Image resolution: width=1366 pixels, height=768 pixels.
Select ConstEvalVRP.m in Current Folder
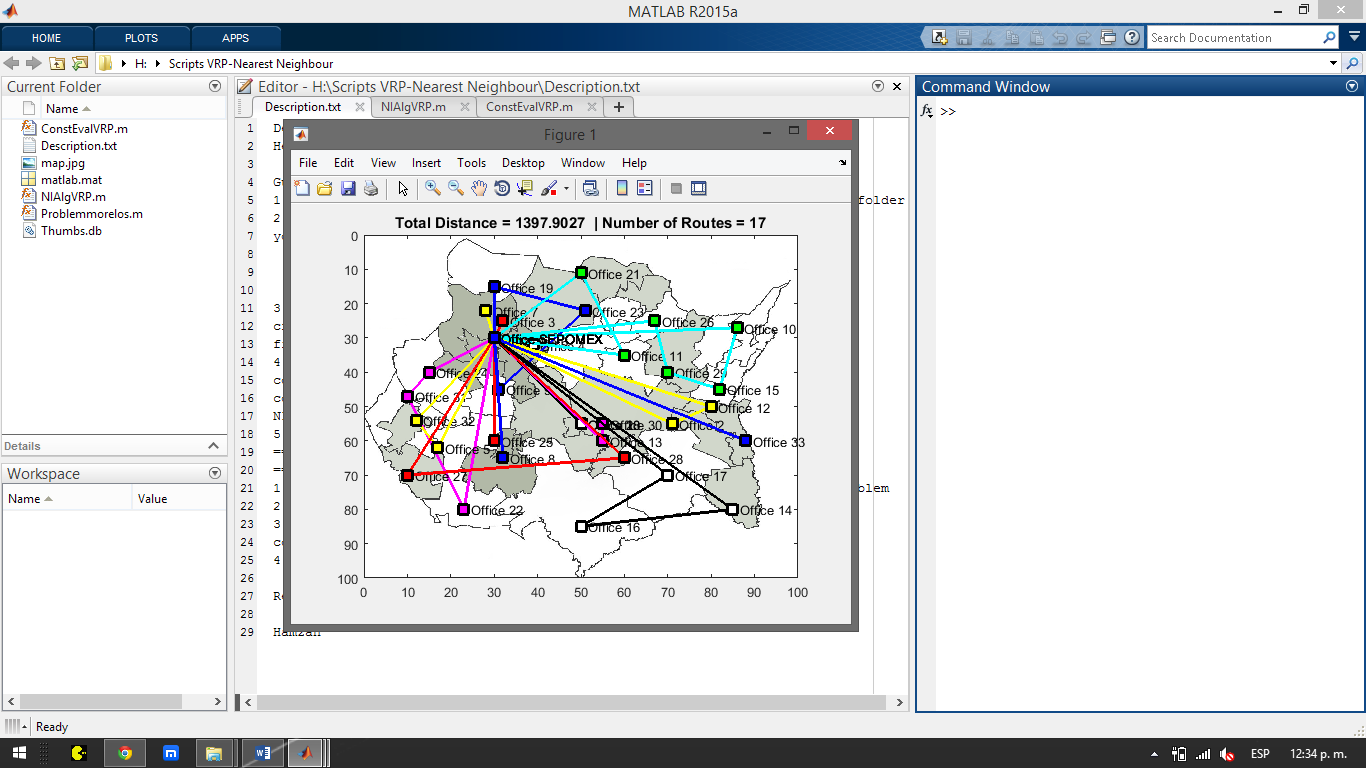click(x=84, y=128)
